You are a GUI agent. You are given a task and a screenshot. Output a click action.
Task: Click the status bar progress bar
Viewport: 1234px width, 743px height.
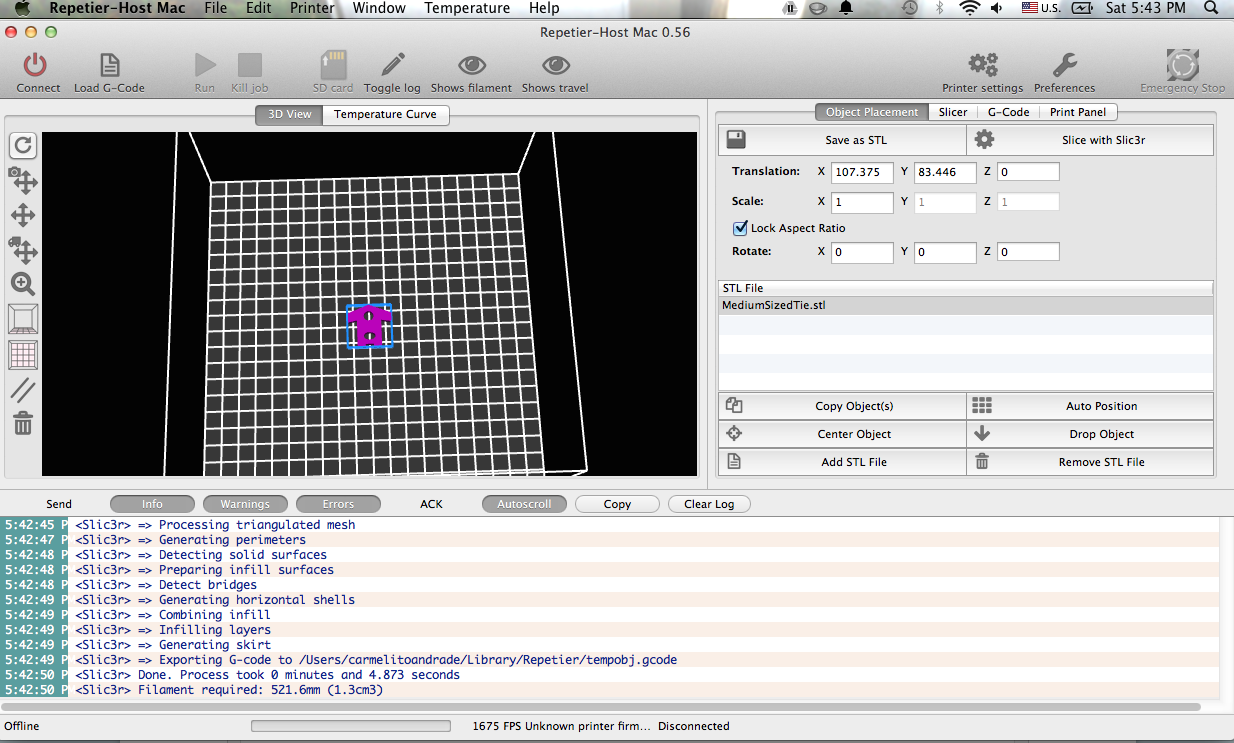point(350,726)
